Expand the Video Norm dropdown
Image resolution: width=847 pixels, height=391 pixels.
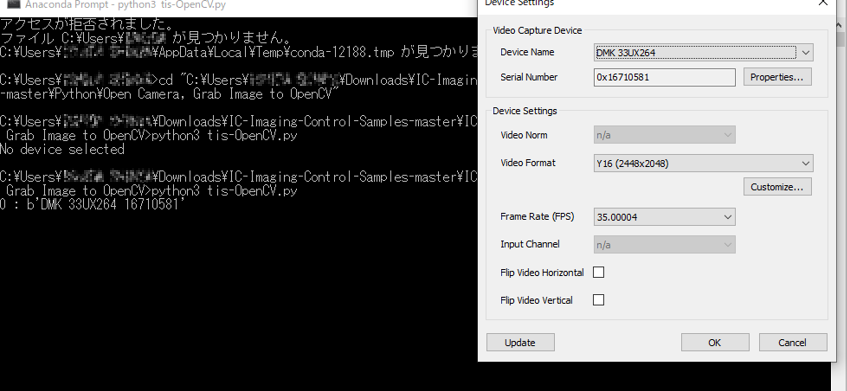[x=664, y=135]
